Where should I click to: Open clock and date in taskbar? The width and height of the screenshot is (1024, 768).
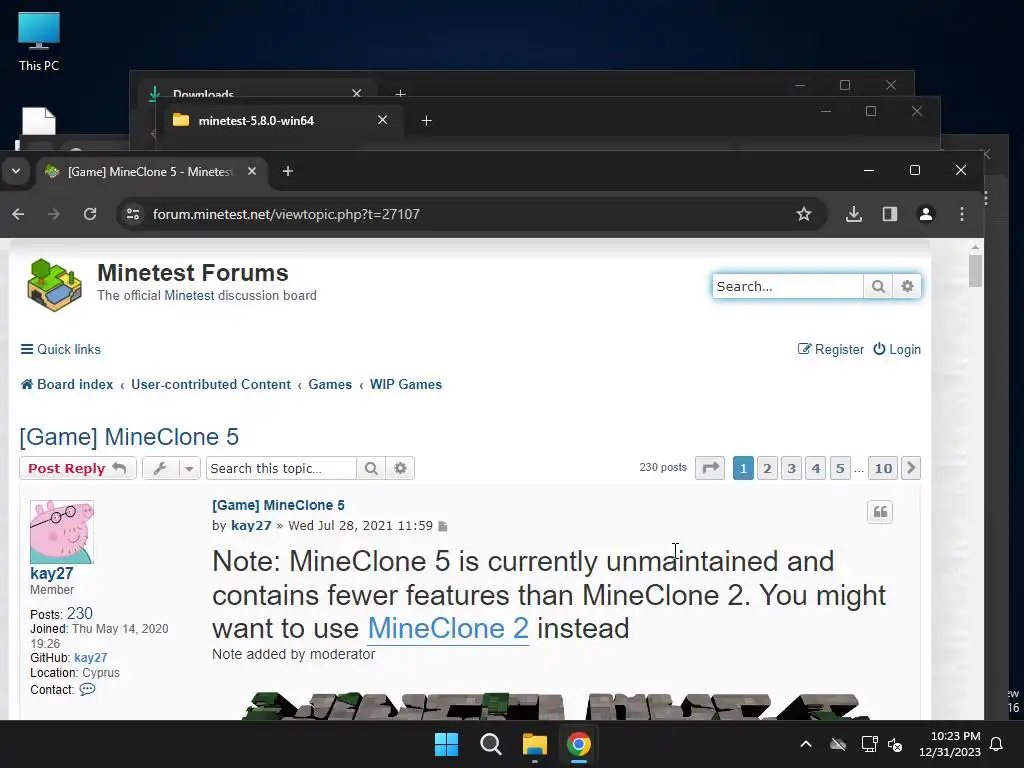pyautogui.click(x=950, y=744)
